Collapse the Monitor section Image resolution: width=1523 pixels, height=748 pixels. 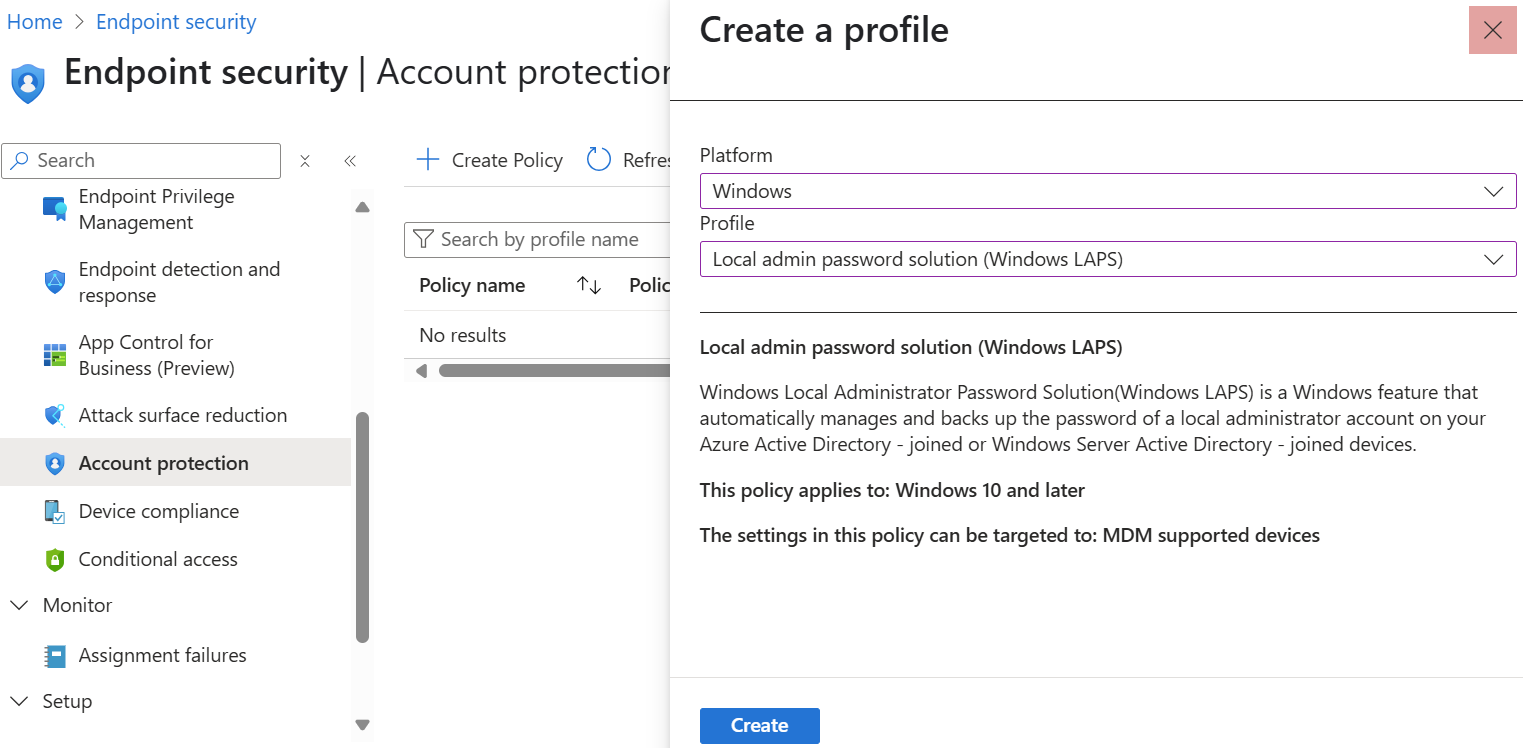tap(19, 605)
